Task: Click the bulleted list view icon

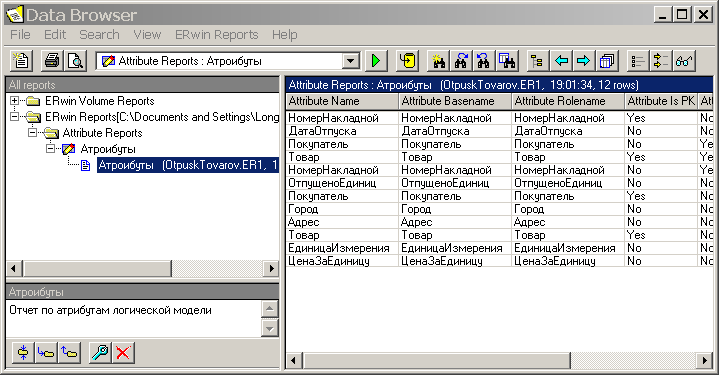Action: click(x=638, y=61)
